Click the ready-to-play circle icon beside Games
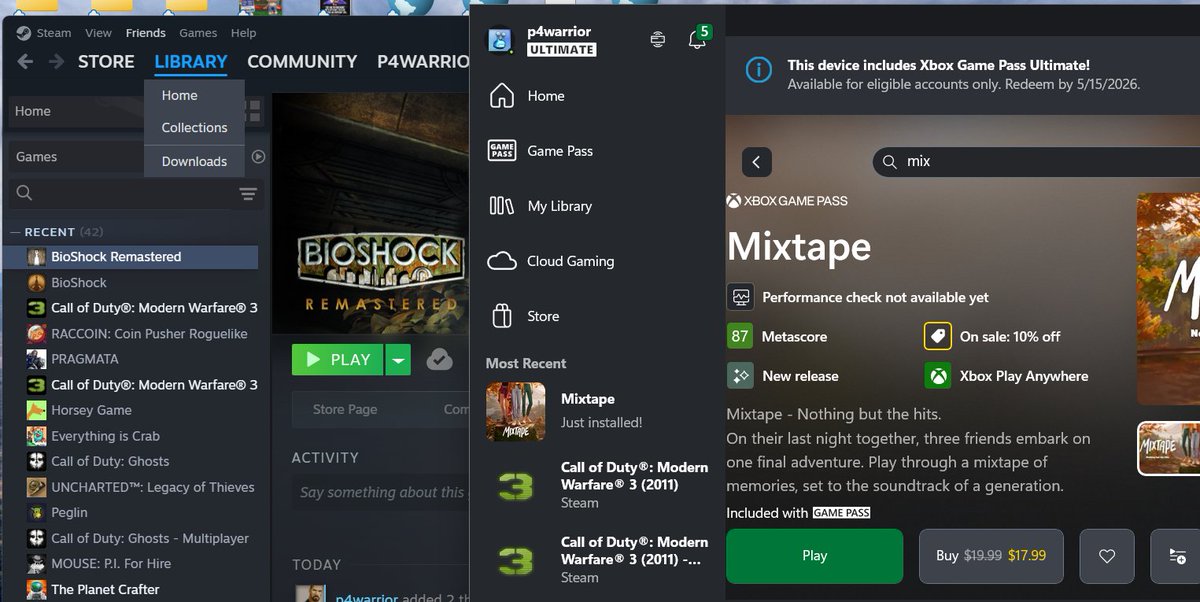 pos(258,157)
